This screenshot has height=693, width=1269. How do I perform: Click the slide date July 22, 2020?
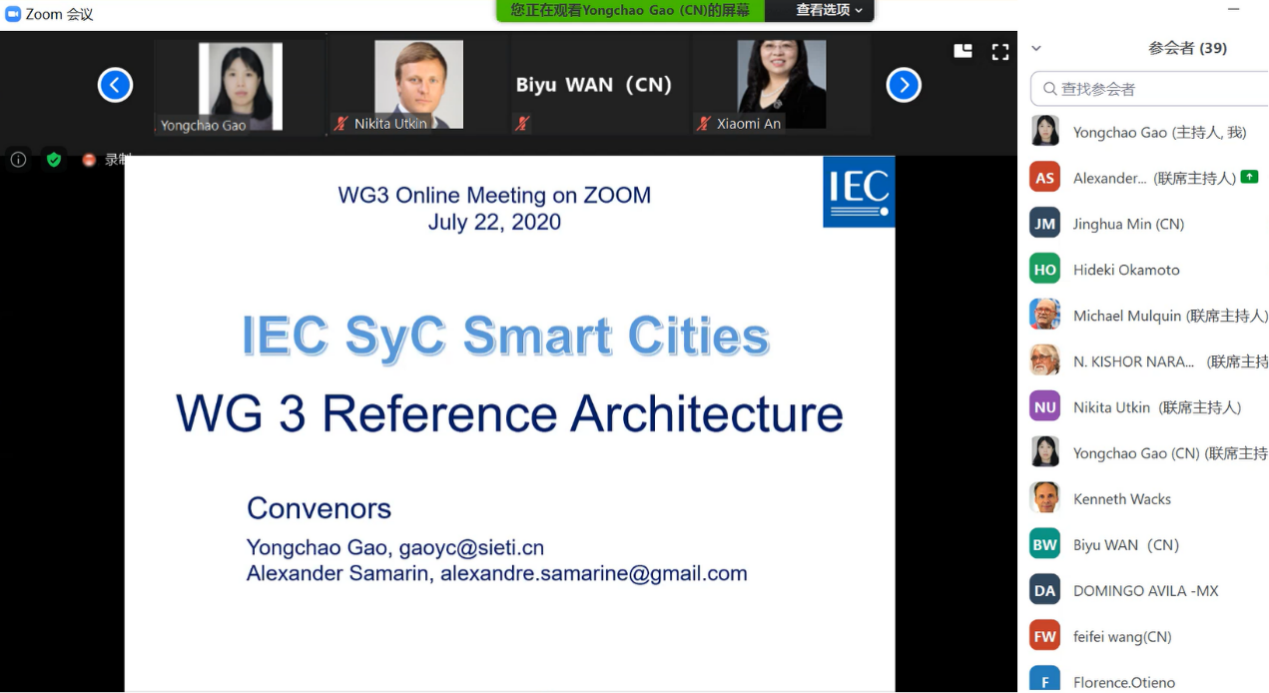(x=494, y=222)
